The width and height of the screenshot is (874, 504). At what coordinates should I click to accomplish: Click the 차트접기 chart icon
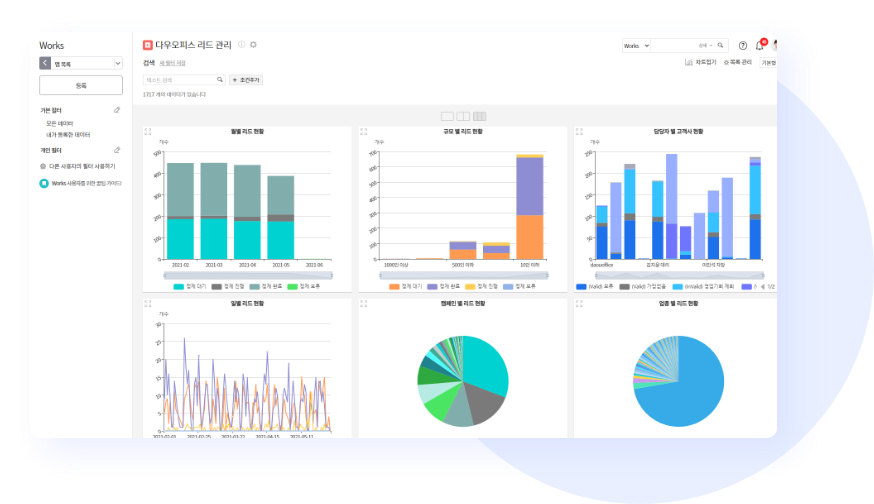tap(688, 62)
